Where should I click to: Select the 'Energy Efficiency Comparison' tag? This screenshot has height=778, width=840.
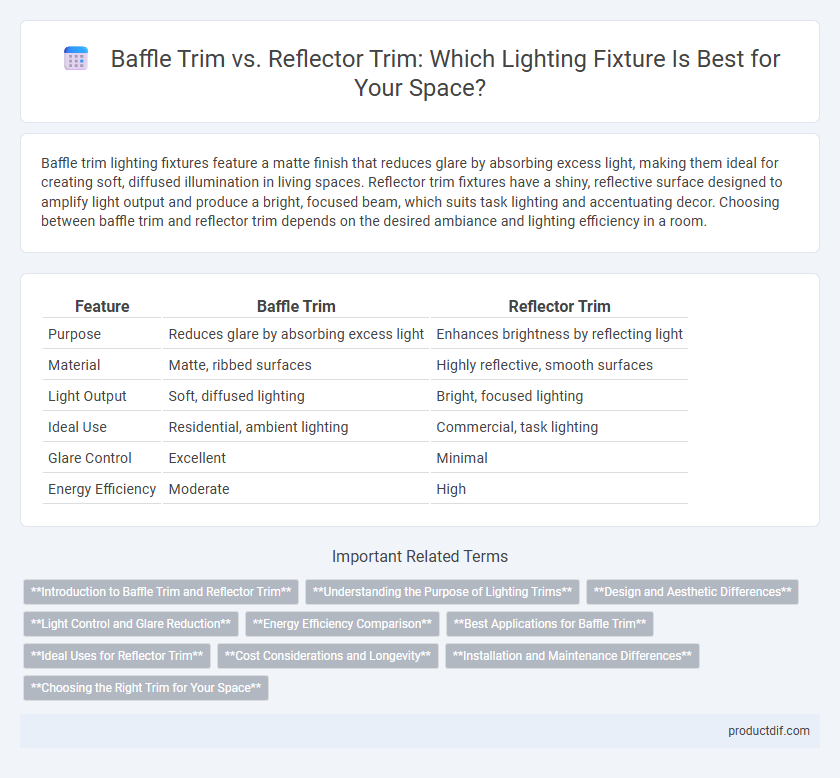[x=342, y=624]
